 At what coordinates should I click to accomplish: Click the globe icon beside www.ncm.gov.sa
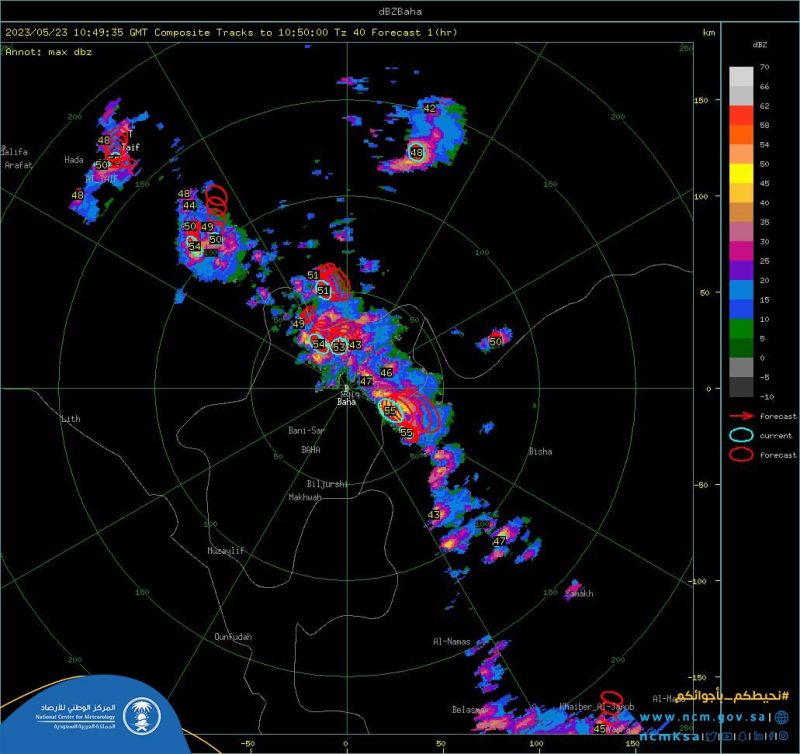point(781,717)
